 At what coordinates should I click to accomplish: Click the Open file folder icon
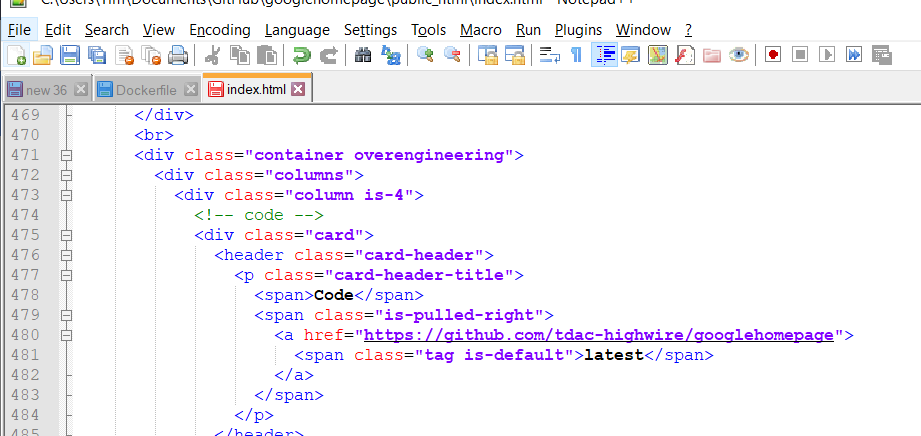pos(43,55)
